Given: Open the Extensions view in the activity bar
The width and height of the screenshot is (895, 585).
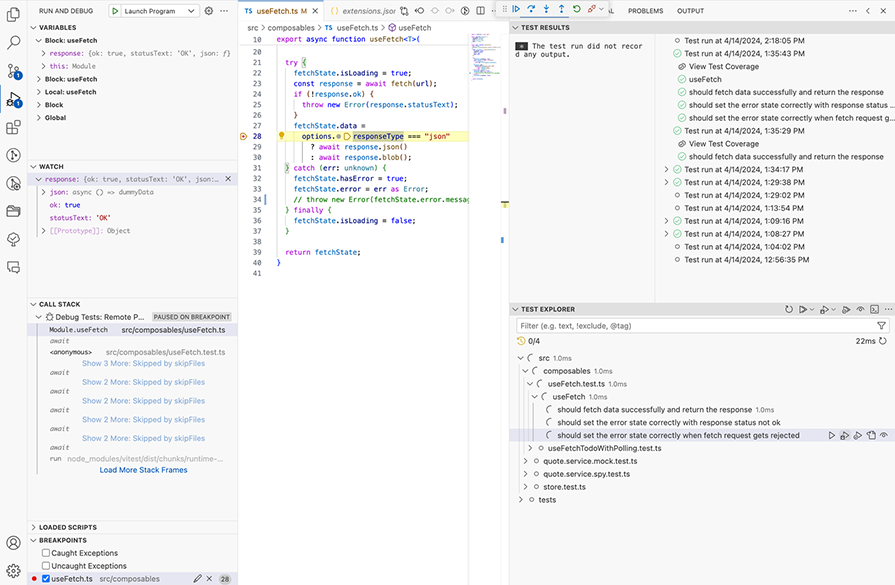Looking at the screenshot, I should pos(13,128).
